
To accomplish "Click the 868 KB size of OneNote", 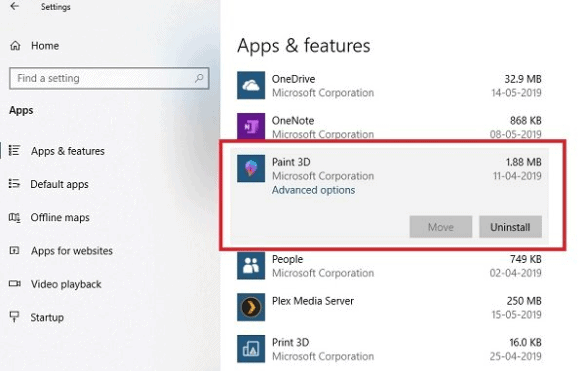I will [x=526, y=121].
